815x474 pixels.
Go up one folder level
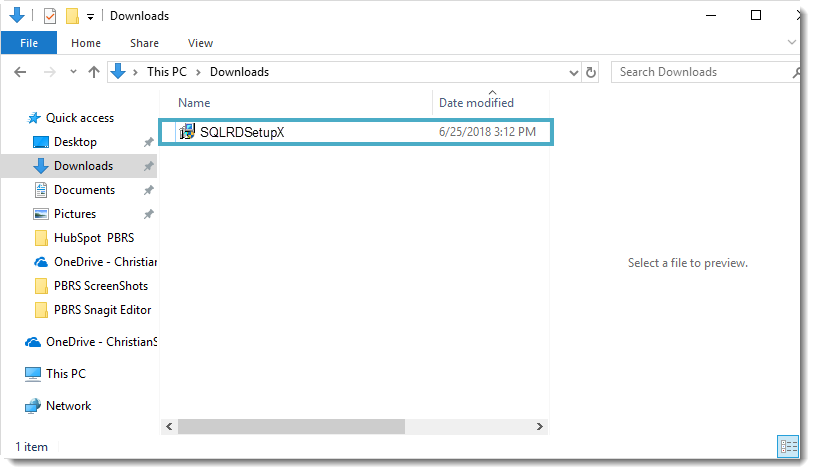click(94, 72)
